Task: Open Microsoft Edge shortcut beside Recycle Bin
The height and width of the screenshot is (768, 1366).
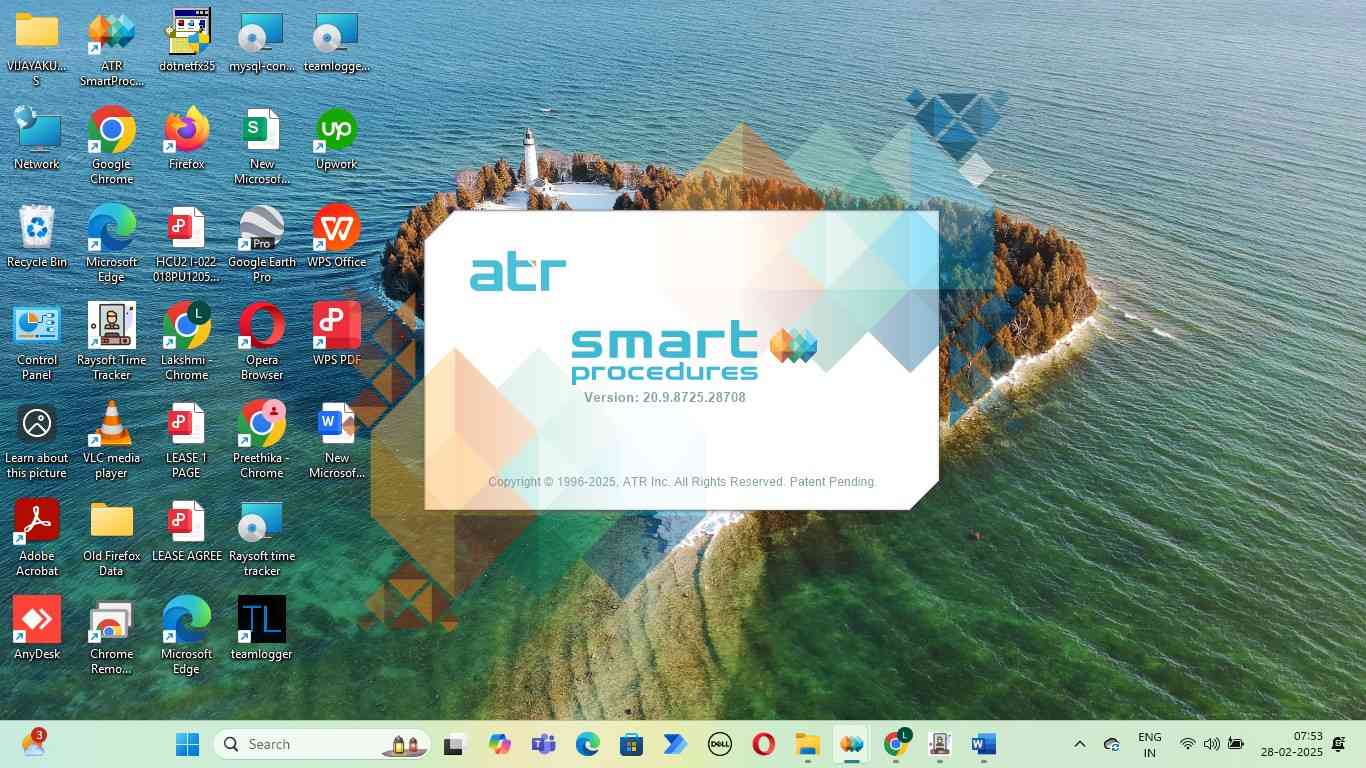Action: click(x=111, y=244)
